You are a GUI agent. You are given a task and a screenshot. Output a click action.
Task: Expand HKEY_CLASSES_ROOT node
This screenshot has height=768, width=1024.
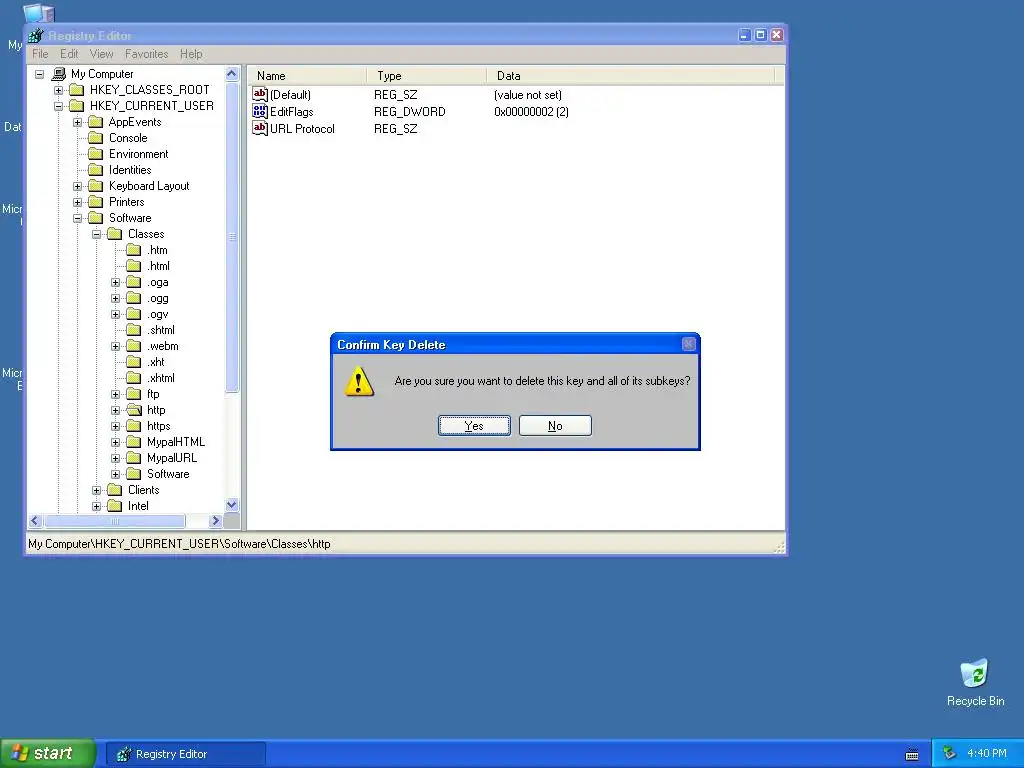59,90
